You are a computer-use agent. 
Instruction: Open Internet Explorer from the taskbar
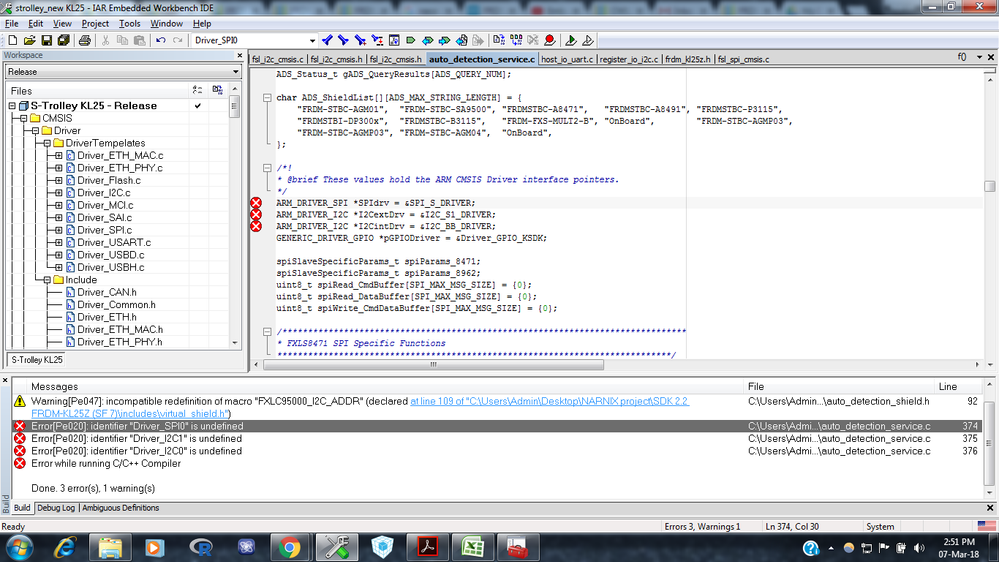[x=64, y=547]
